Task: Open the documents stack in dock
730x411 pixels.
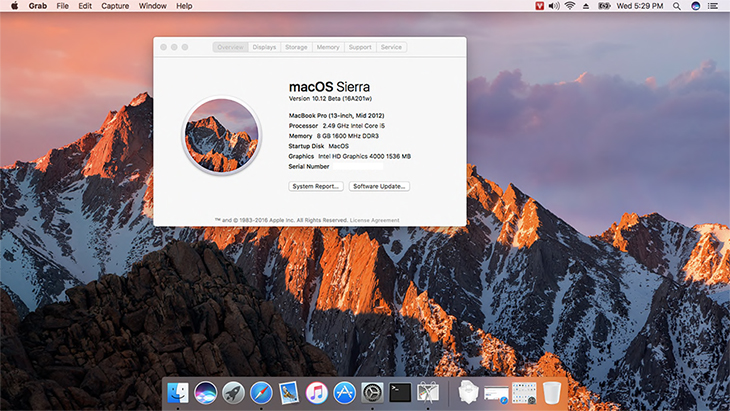Action: (x=468, y=392)
